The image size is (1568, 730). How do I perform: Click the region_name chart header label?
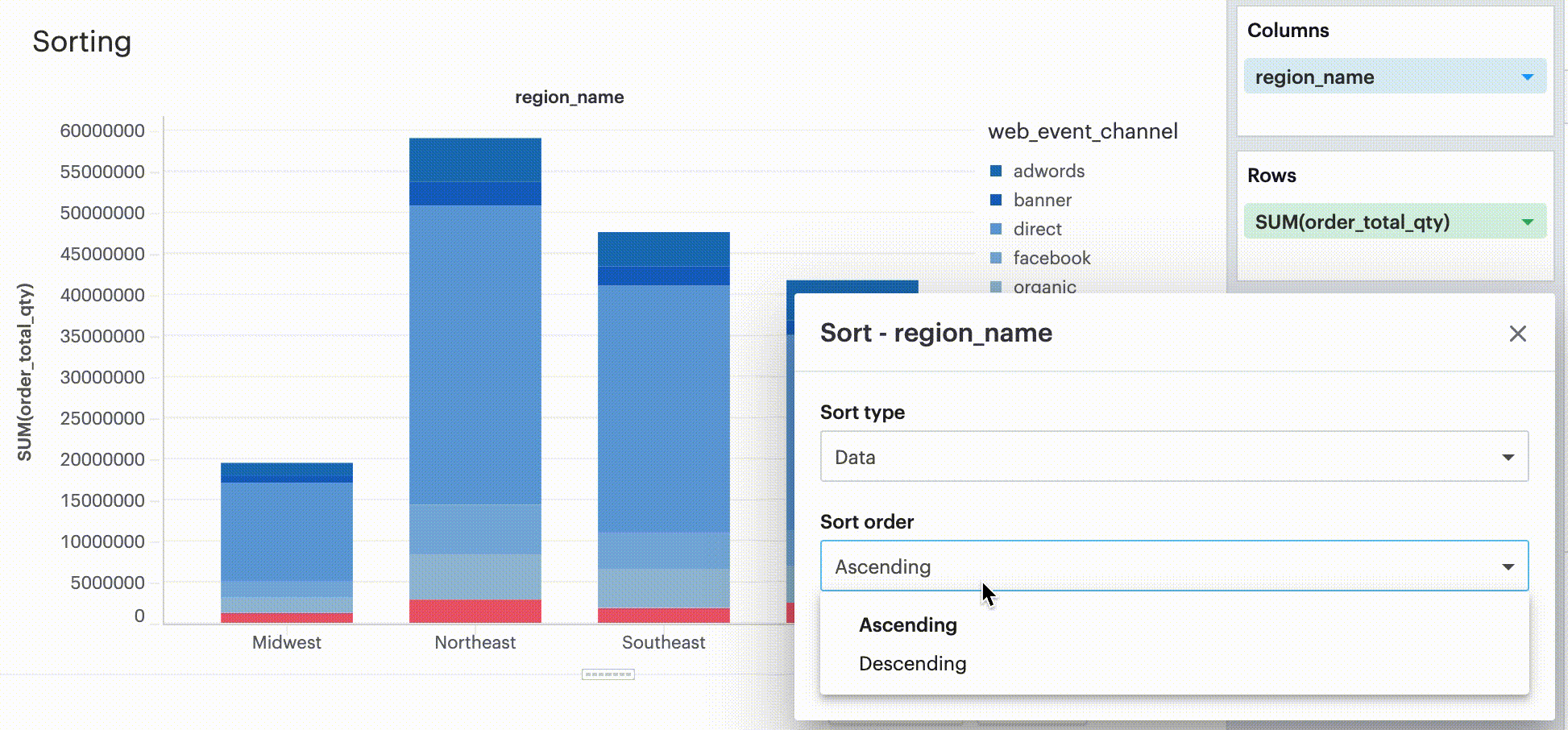[569, 97]
